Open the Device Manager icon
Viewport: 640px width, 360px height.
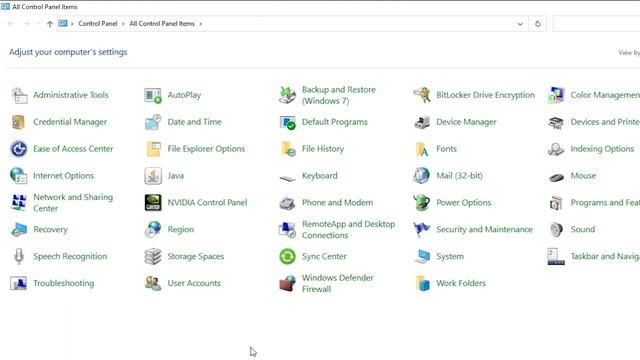pos(422,122)
